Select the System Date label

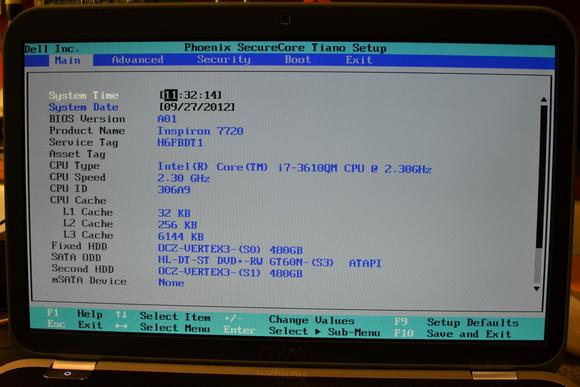(84, 107)
